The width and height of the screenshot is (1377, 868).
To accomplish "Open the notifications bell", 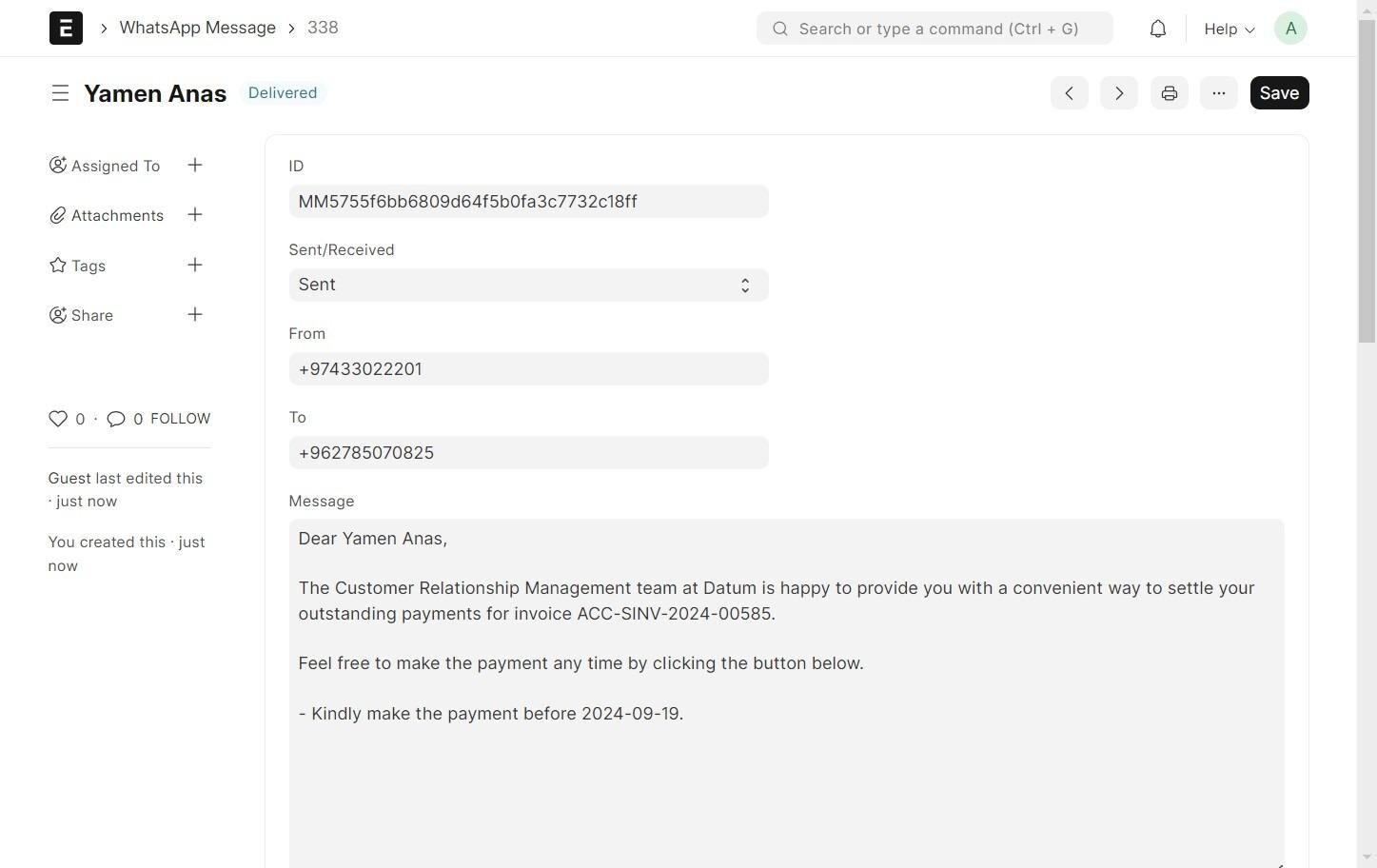I will click(x=1157, y=29).
